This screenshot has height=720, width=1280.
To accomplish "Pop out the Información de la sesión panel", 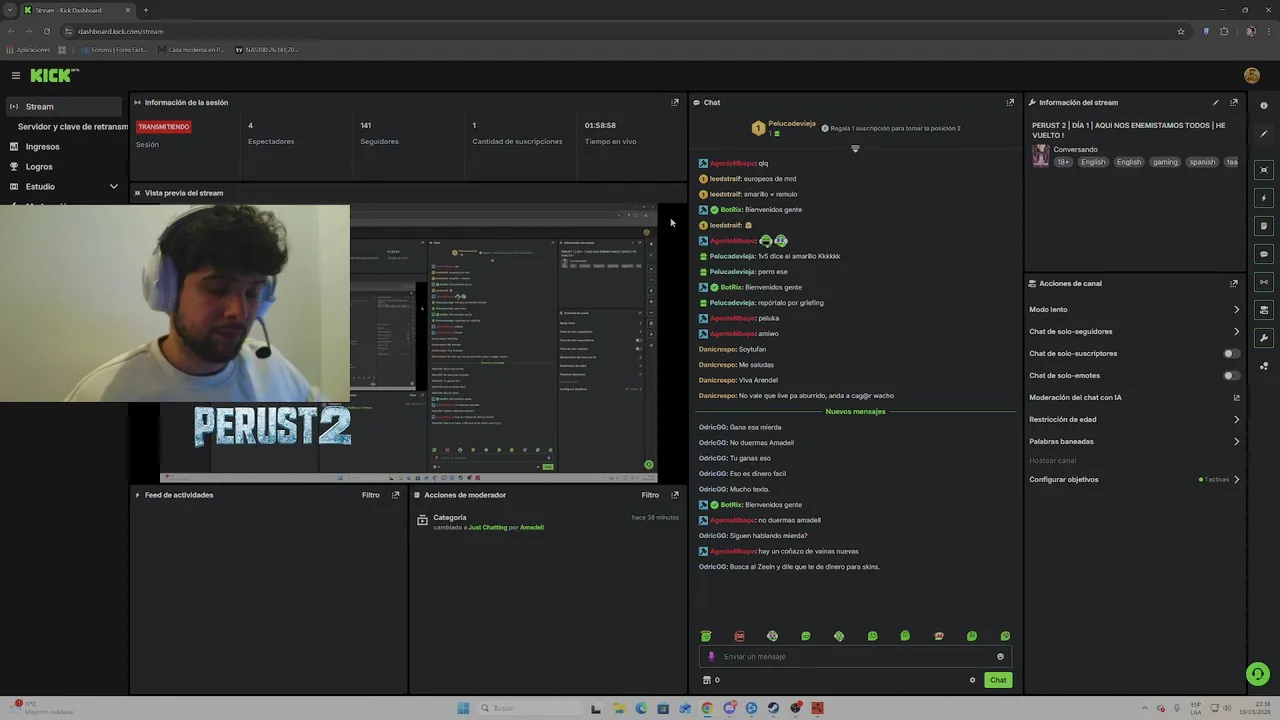I will (675, 102).
